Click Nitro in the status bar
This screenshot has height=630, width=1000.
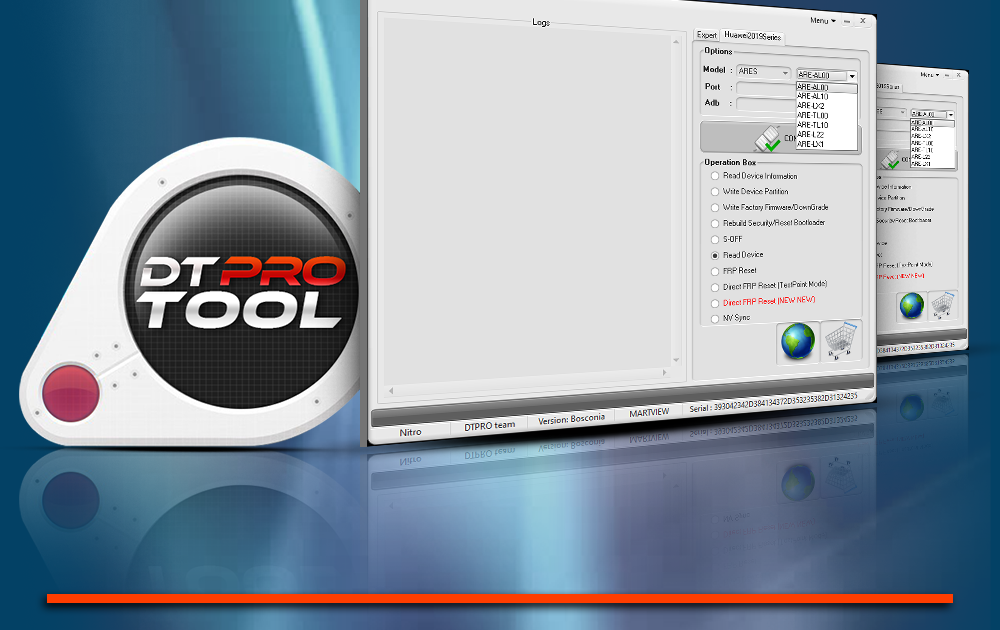click(x=410, y=432)
